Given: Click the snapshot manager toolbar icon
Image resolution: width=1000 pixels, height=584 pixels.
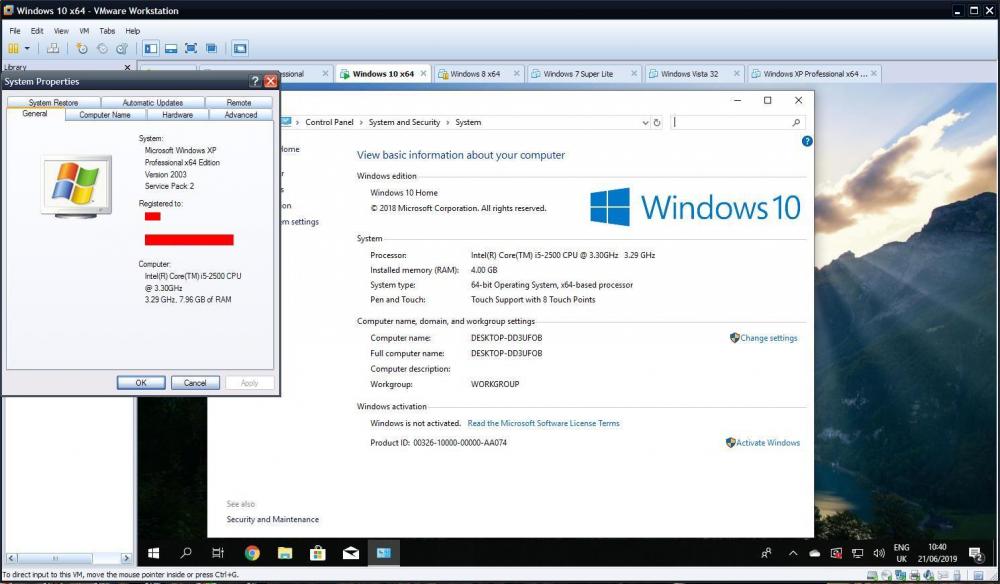Looking at the screenshot, I should (x=121, y=48).
